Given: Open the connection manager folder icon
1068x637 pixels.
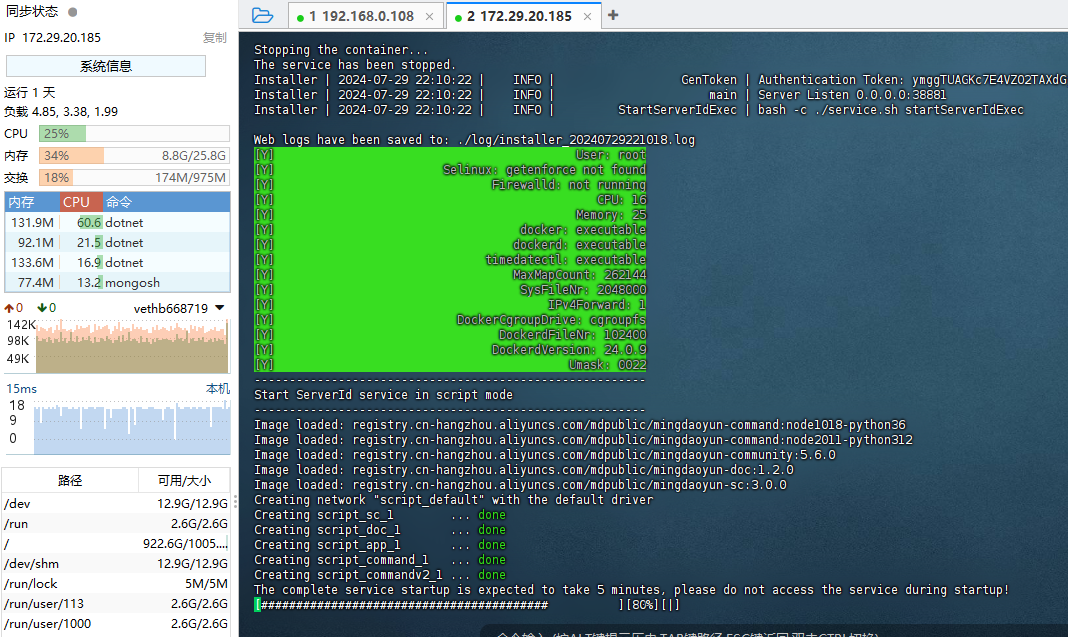Looking at the screenshot, I should click(x=262, y=15).
